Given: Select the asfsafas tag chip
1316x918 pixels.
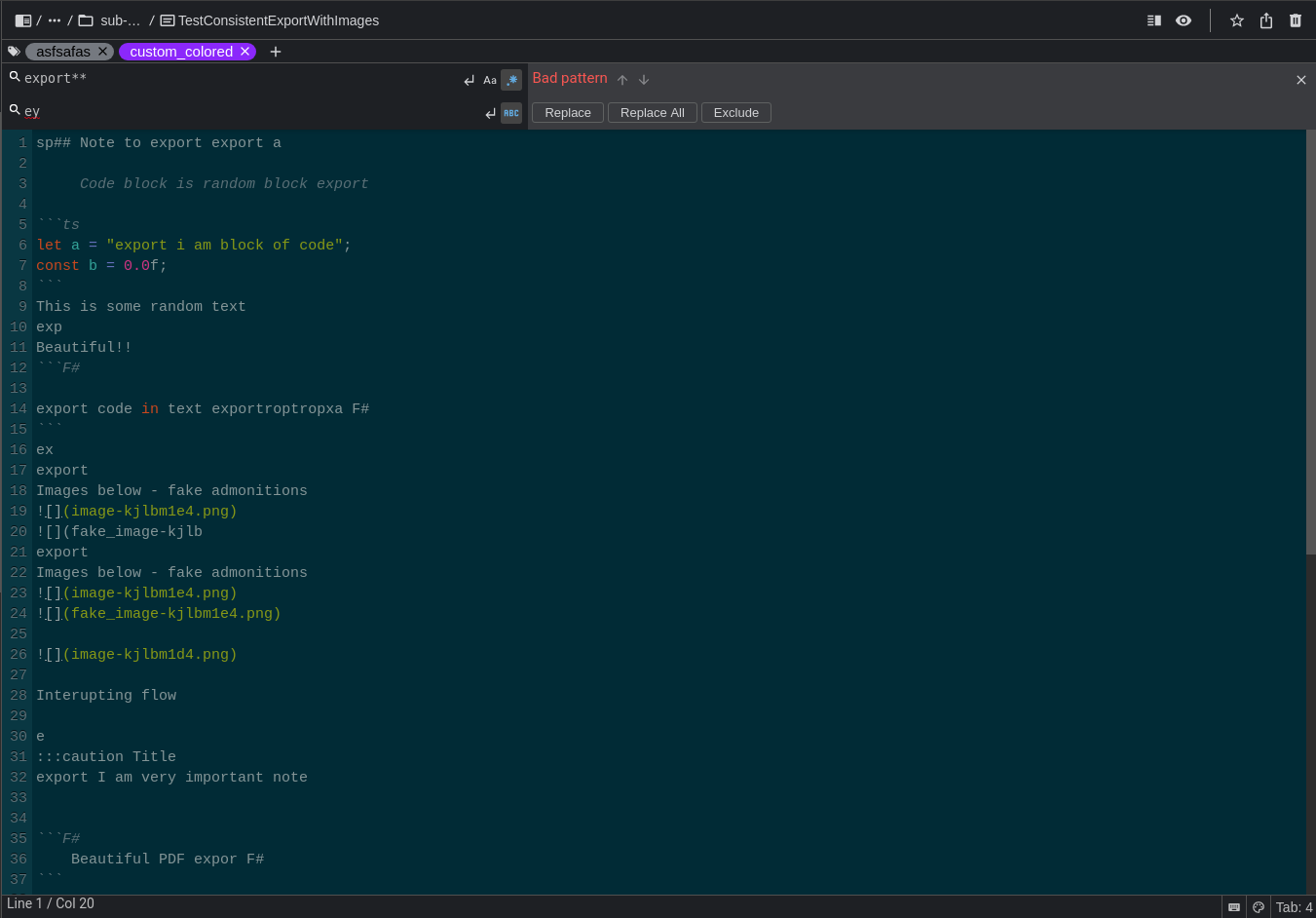Looking at the screenshot, I should coord(63,52).
